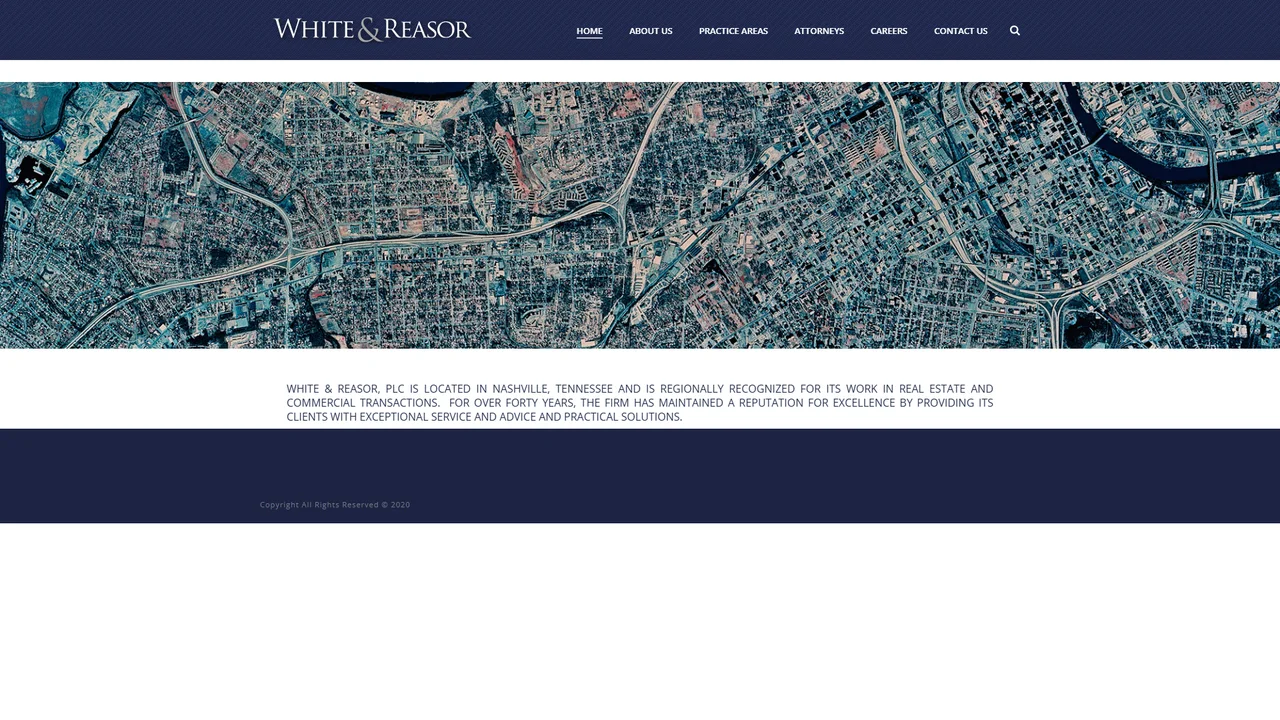Open the Contact Us page link
Image resolution: width=1280 pixels, height=720 pixels.
click(960, 31)
